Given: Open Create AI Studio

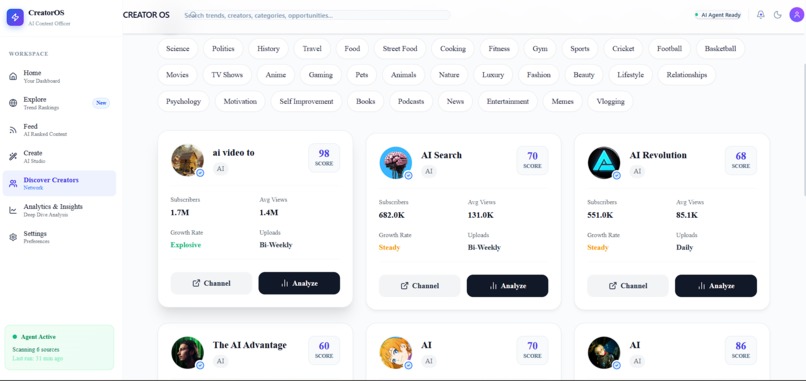Looking at the screenshot, I should (x=59, y=157).
